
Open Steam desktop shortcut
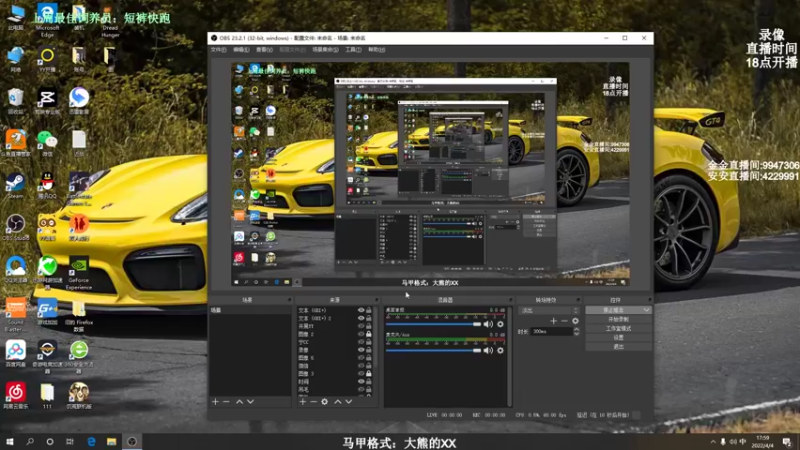coord(15,182)
